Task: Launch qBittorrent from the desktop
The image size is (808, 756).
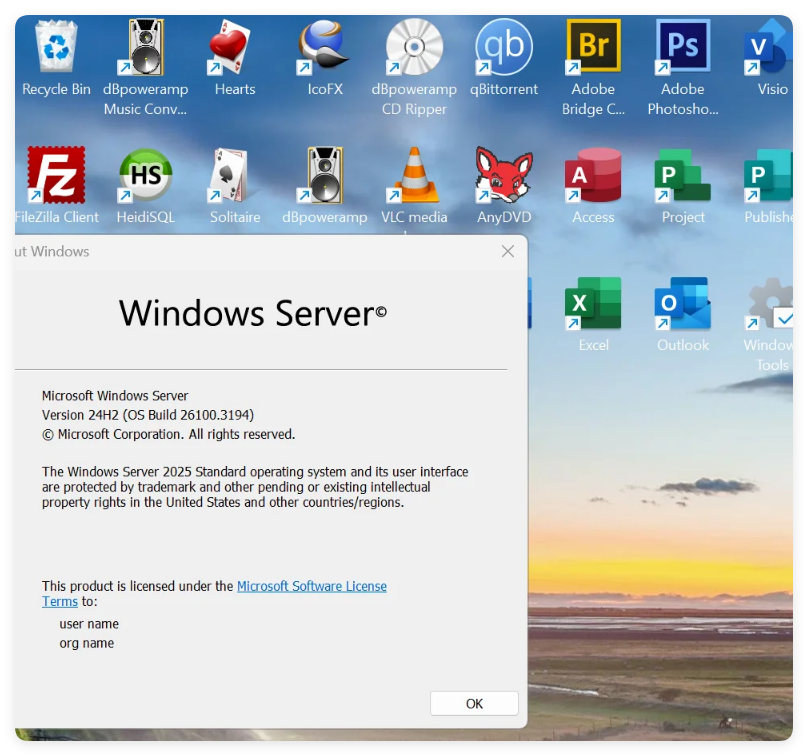Action: 503,47
